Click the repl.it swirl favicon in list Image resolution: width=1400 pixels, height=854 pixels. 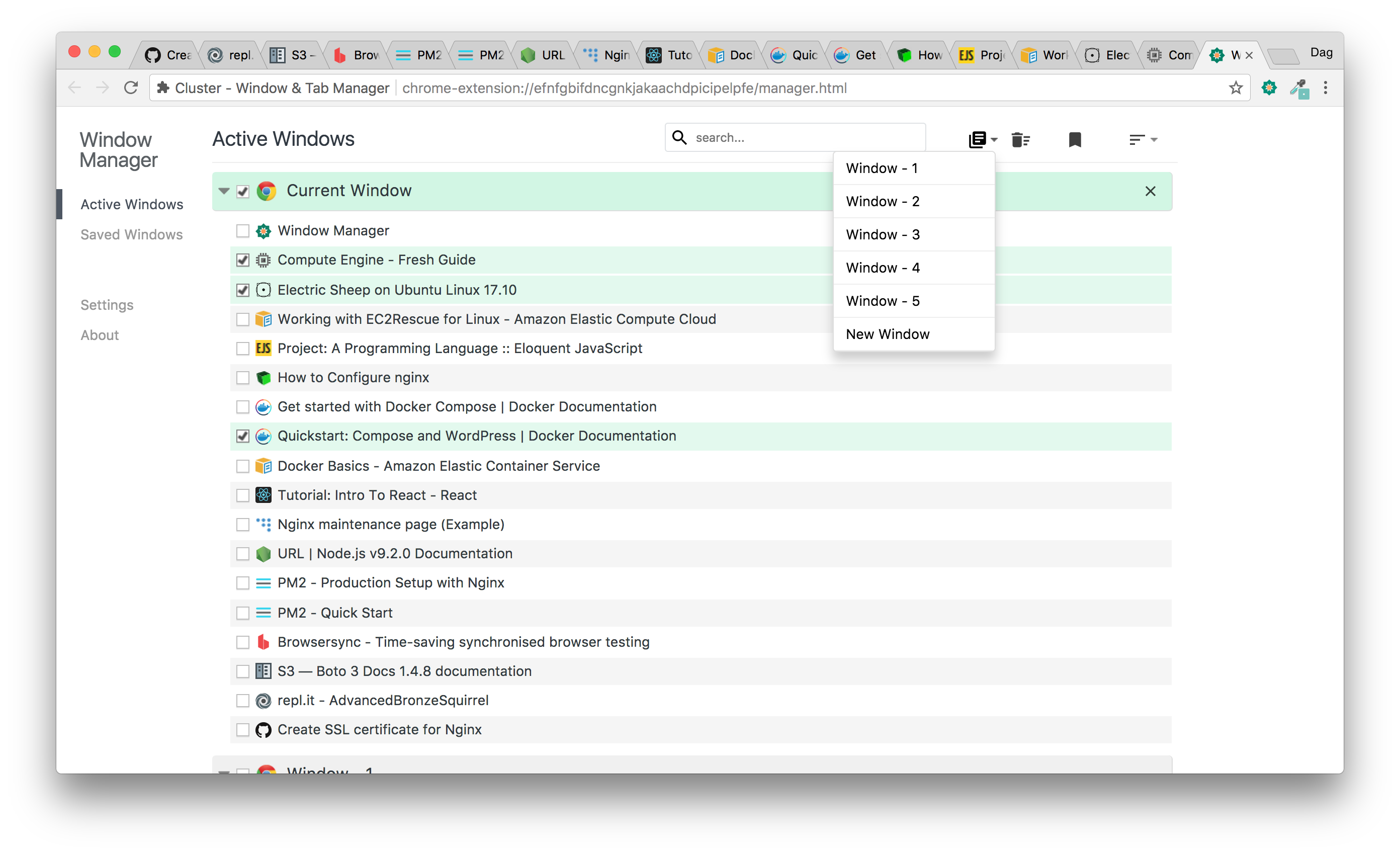coord(263,701)
